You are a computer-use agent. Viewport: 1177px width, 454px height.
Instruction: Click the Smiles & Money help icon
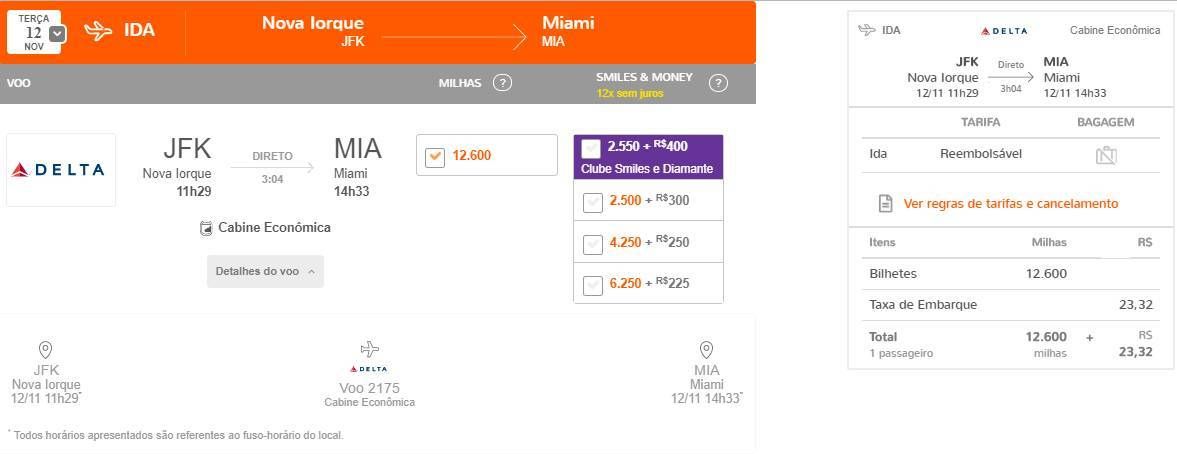coord(718,83)
